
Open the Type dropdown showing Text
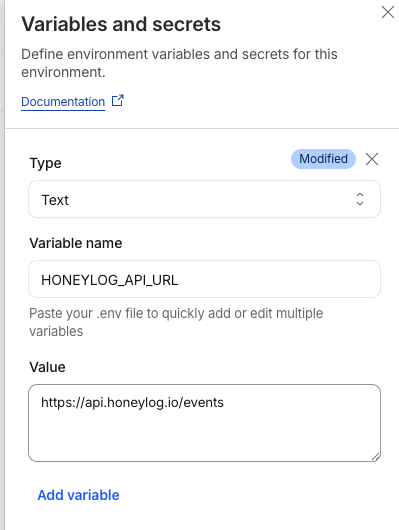(x=205, y=199)
